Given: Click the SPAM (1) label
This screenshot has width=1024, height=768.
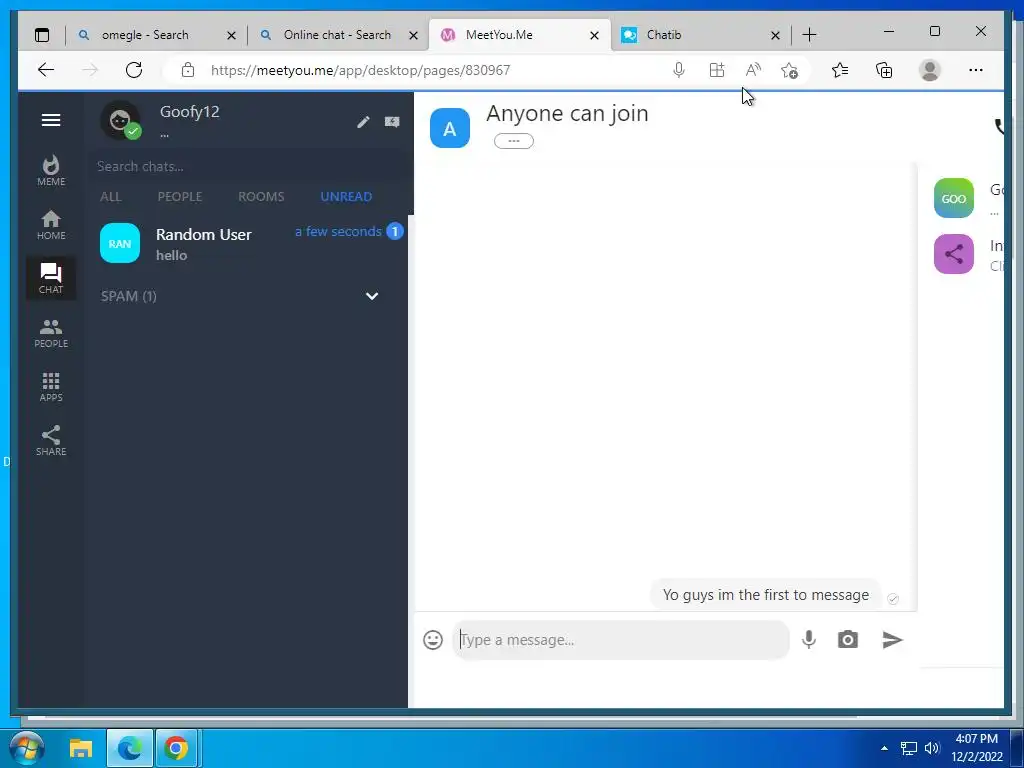Looking at the screenshot, I should pyautogui.click(x=129, y=296).
